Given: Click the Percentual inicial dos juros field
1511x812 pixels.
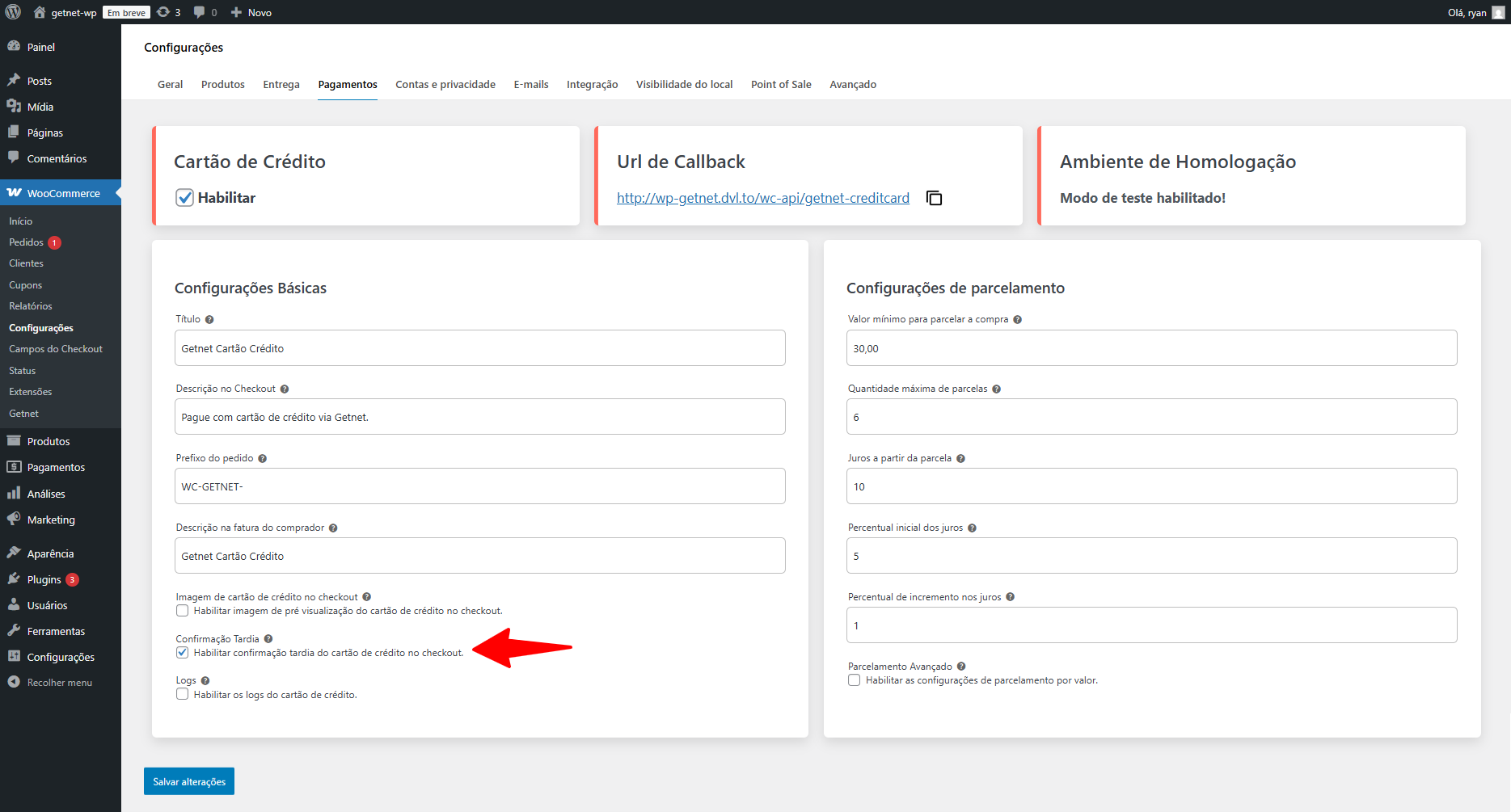Looking at the screenshot, I should tap(1152, 556).
